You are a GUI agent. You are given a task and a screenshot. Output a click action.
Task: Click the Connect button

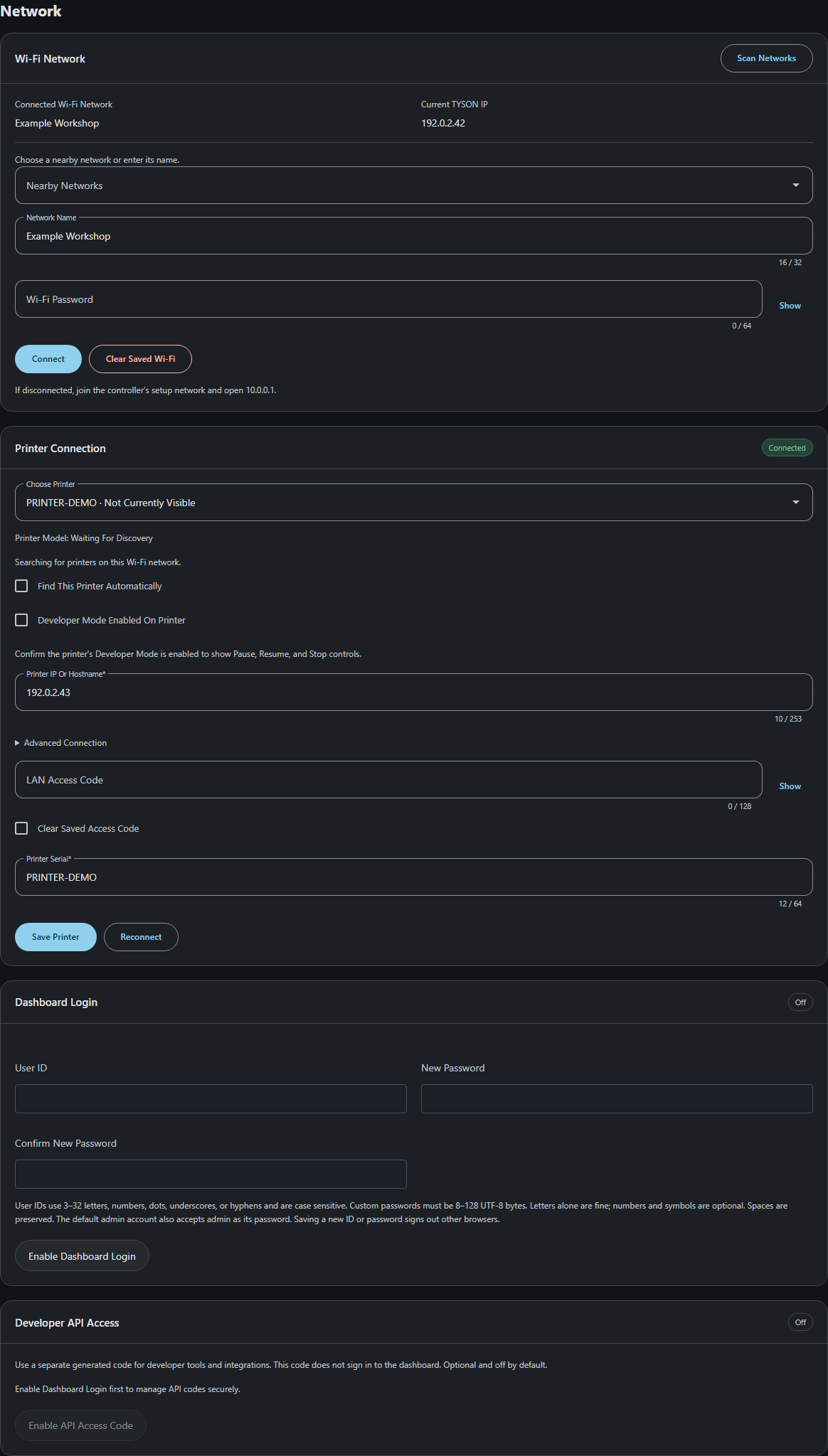[x=48, y=359]
